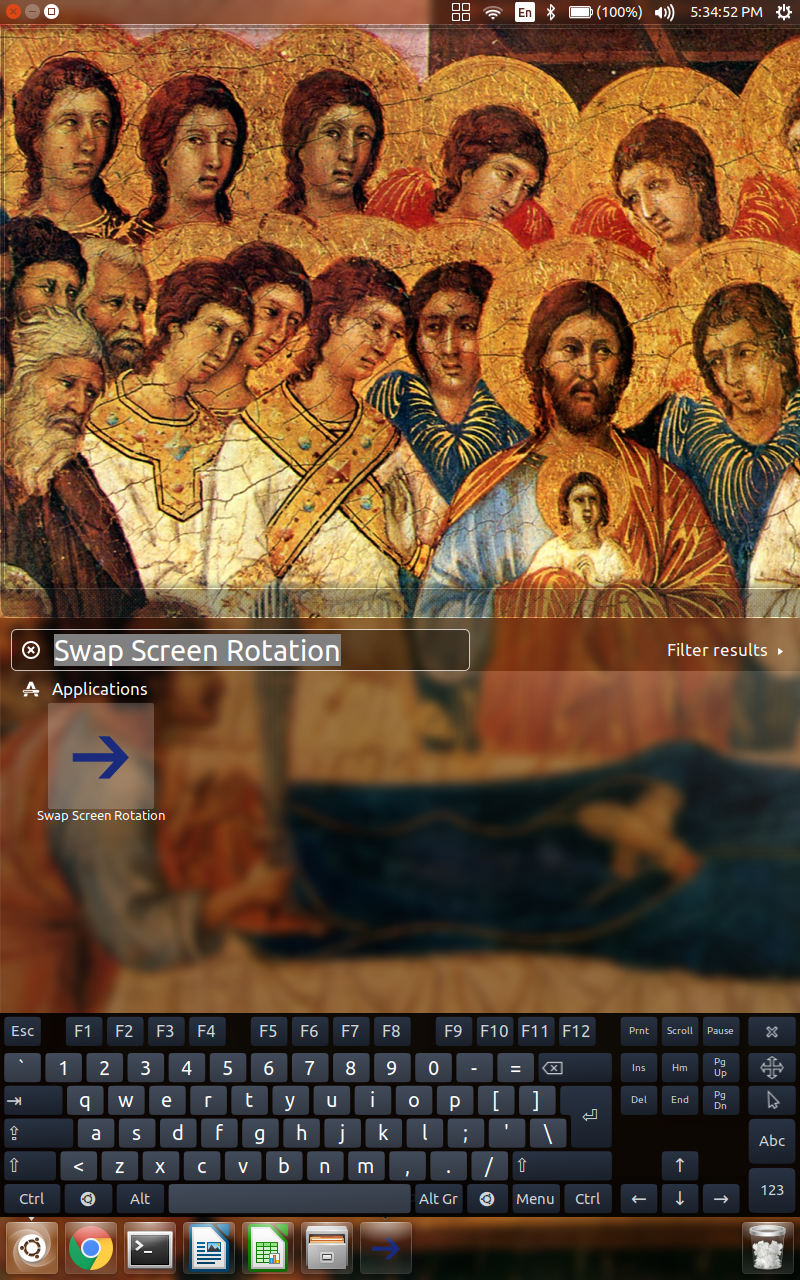Image resolution: width=800 pixels, height=1280 pixels.
Task: Close the Onboard on-screen keyboard
Action: 772,1031
